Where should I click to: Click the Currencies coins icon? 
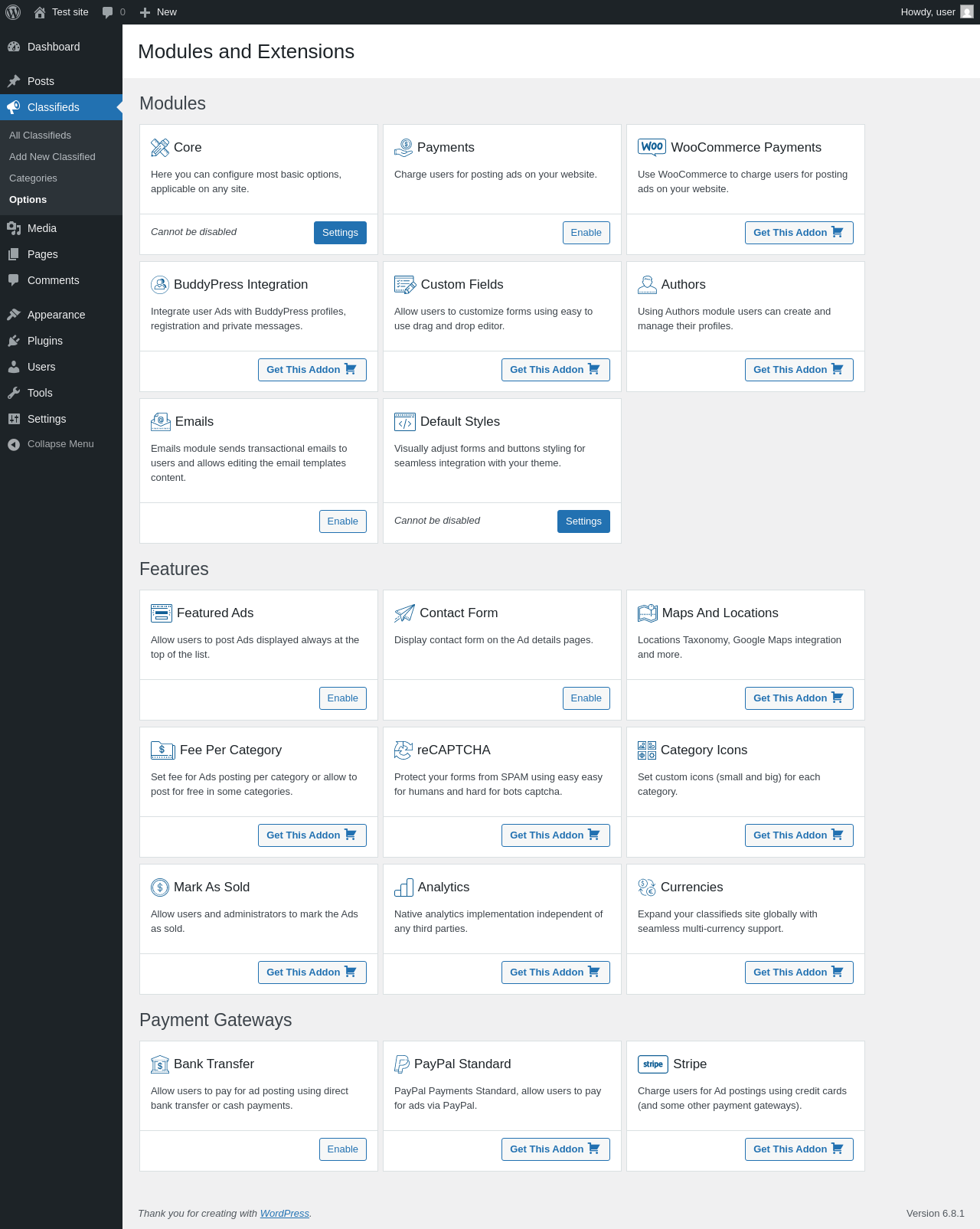click(x=647, y=887)
